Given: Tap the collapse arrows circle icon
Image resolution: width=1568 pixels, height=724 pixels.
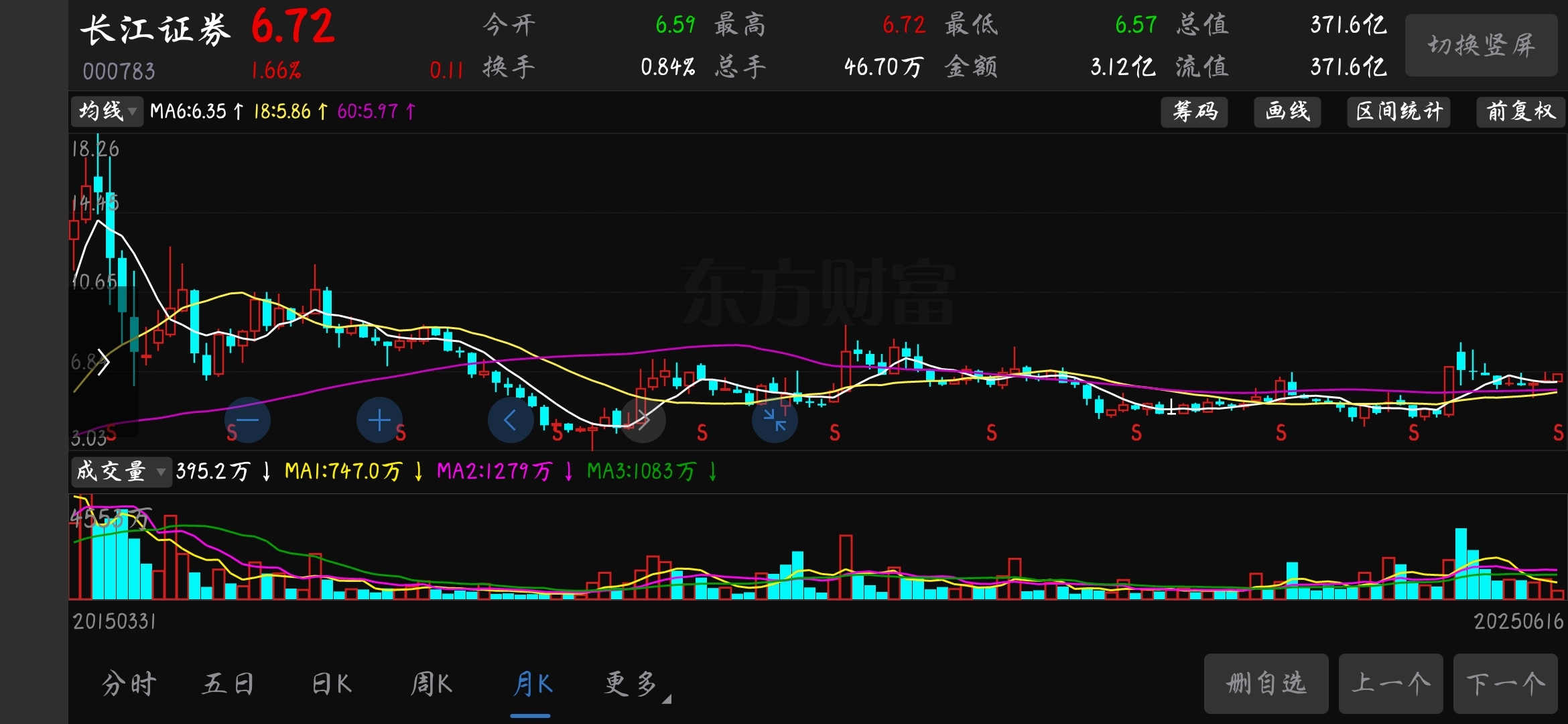Looking at the screenshot, I should pyautogui.click(x=775, y=420).
